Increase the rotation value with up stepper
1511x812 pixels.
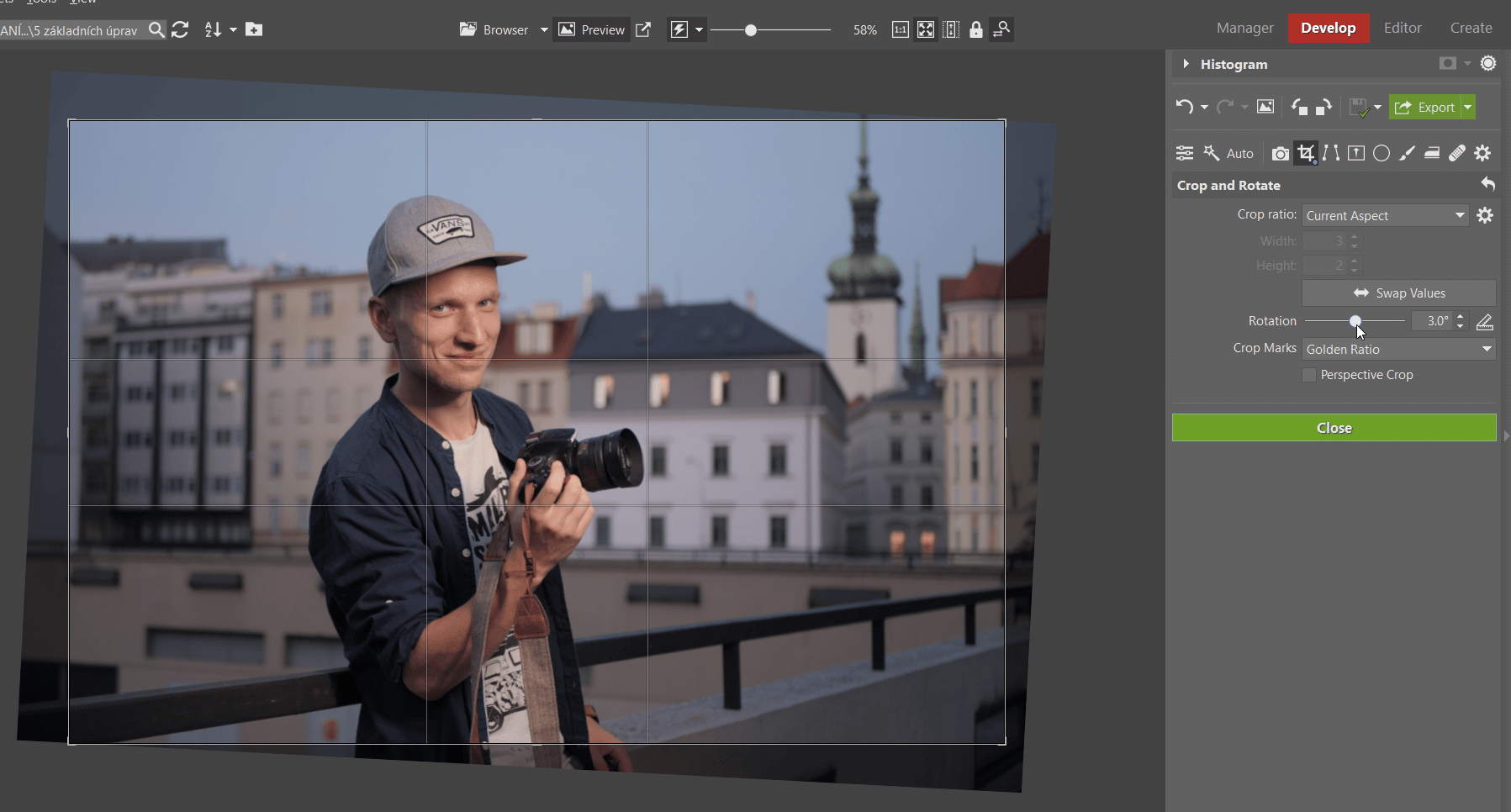pyautogui.click(x=1461, y=317)
